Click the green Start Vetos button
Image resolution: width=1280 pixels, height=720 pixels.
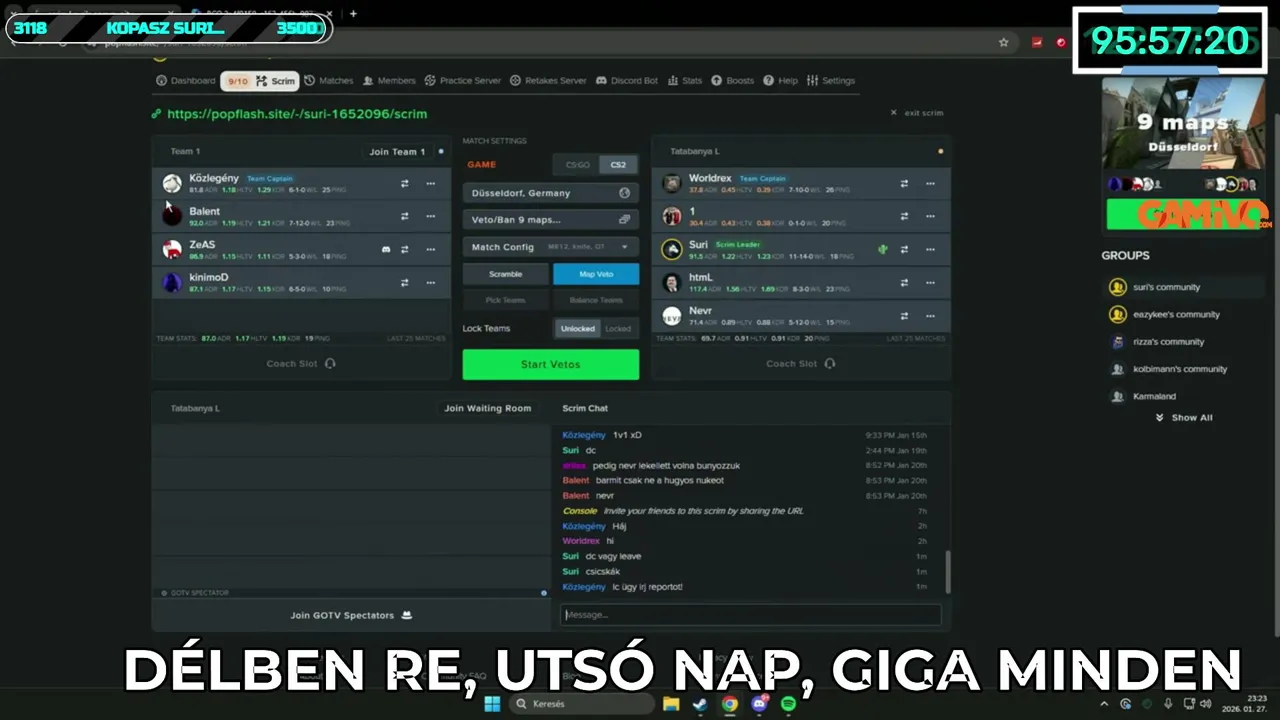coord(551,364)
